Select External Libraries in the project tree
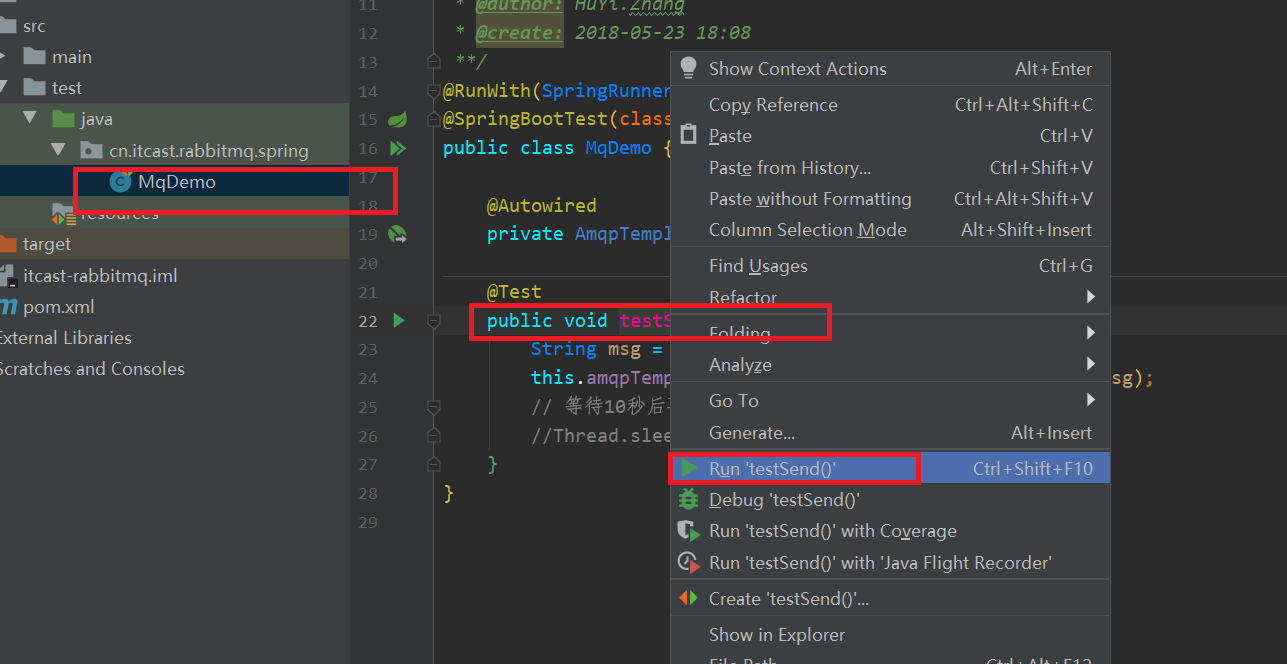Screen dimensions: 1287x664 tap(65, 338)
